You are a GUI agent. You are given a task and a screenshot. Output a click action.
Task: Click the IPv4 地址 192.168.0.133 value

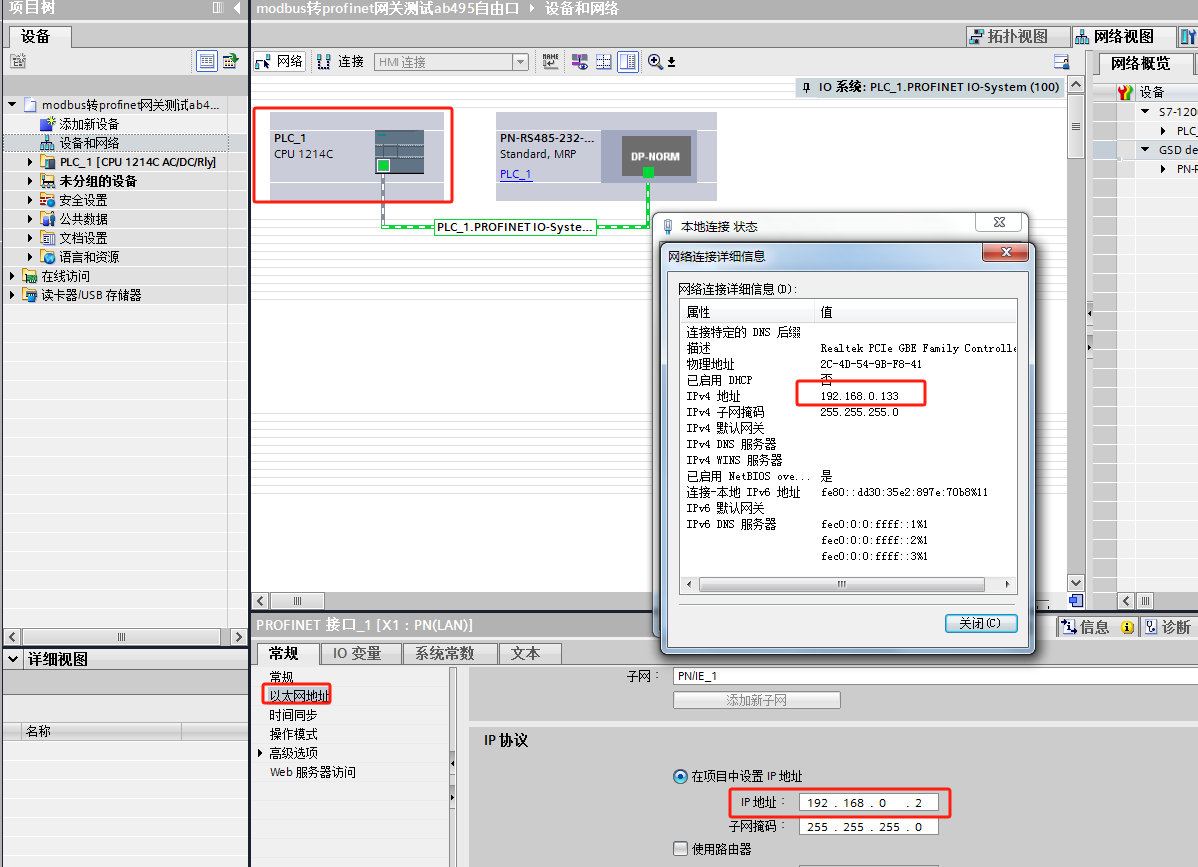click(860, 396)
